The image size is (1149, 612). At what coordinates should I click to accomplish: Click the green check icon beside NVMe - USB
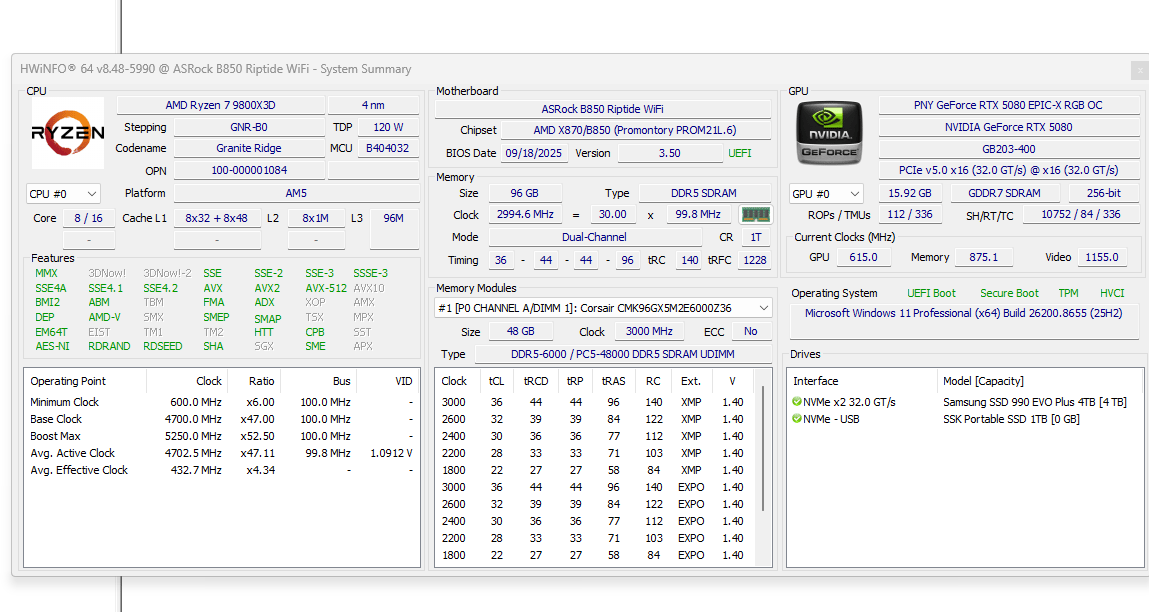coord(797,419)
